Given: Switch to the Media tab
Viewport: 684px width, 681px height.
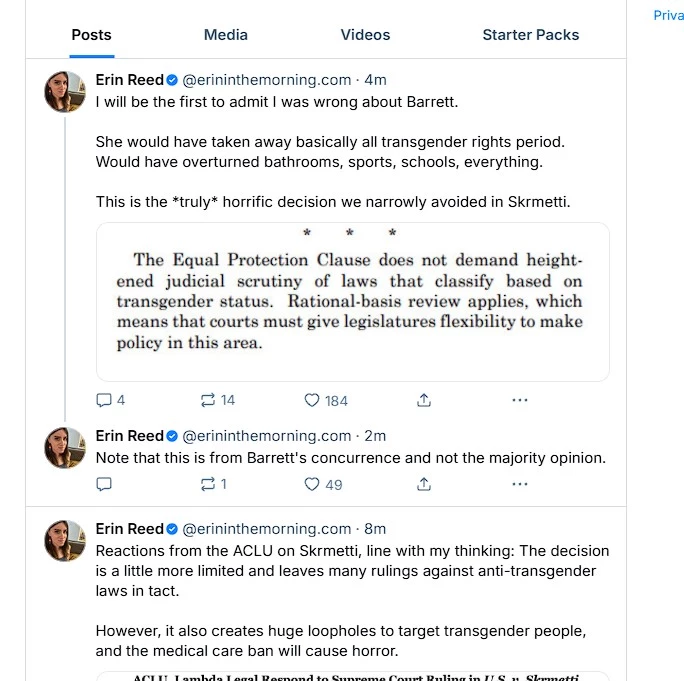Looking at the screenshot, I should [x=226, y=34].
